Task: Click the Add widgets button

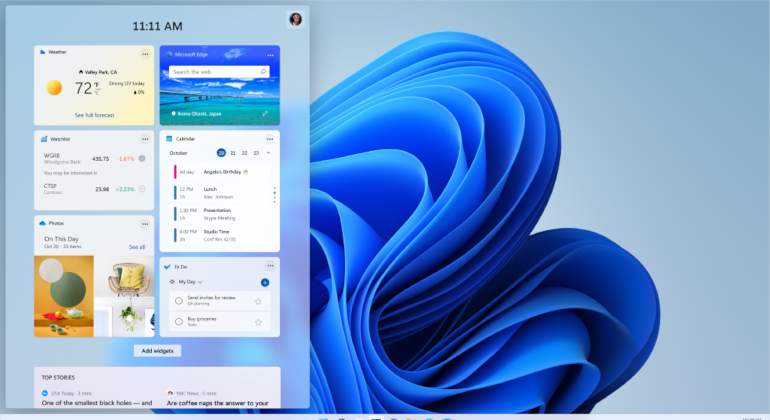Action: coord(158,351)
